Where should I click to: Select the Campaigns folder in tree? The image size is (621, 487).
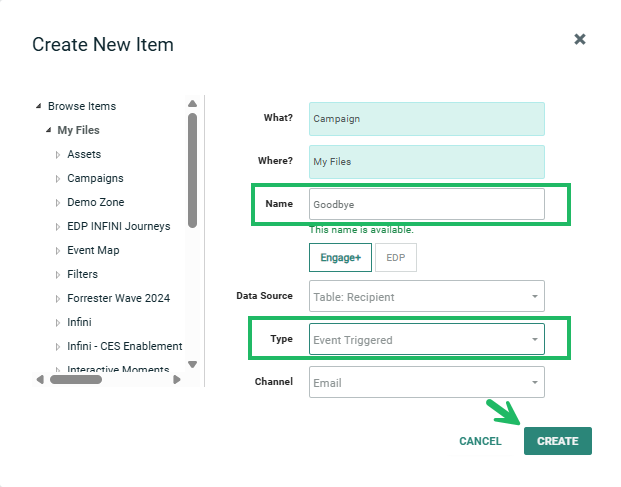click(95, 178)
